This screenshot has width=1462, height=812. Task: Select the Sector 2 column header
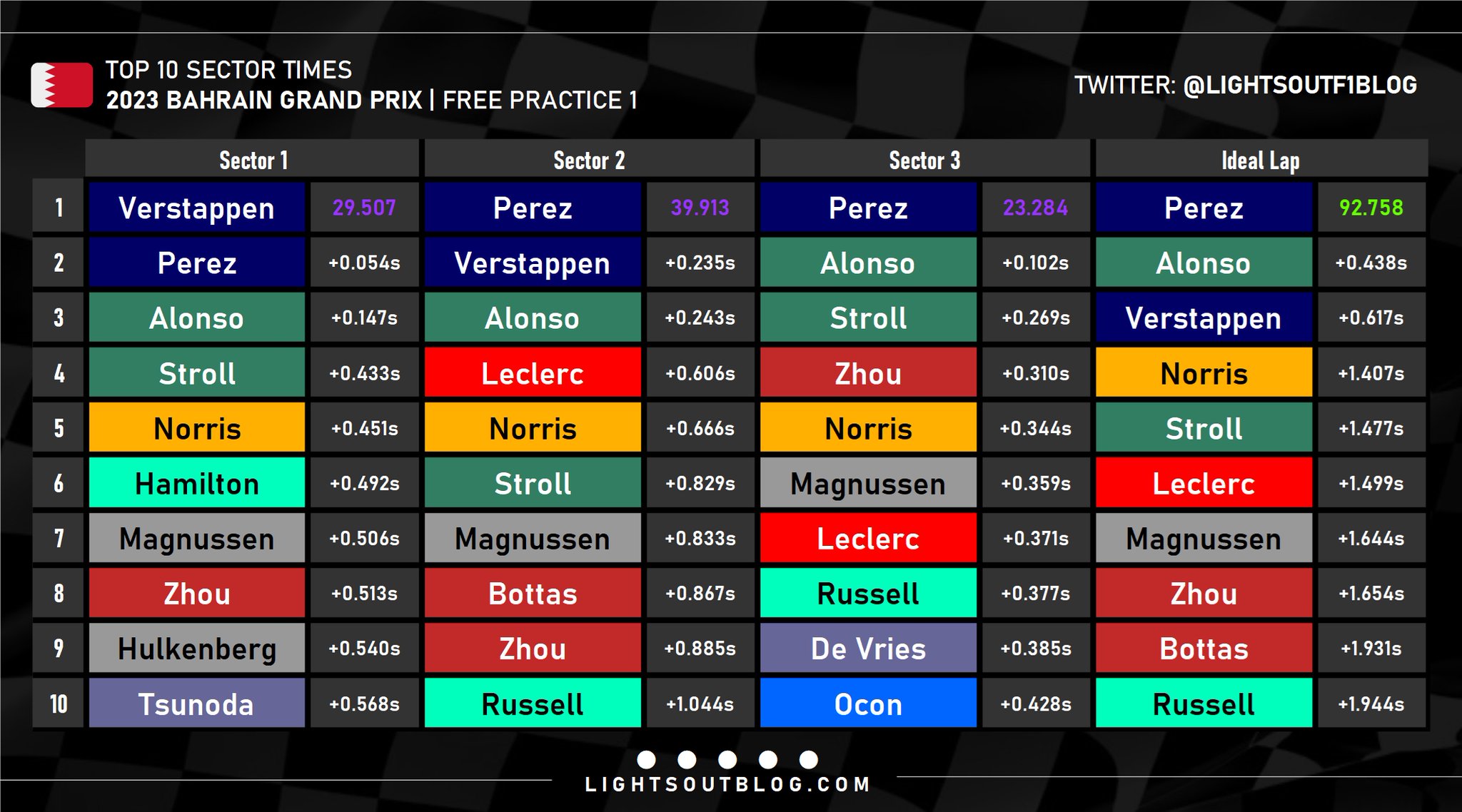[x=589, y=160]
